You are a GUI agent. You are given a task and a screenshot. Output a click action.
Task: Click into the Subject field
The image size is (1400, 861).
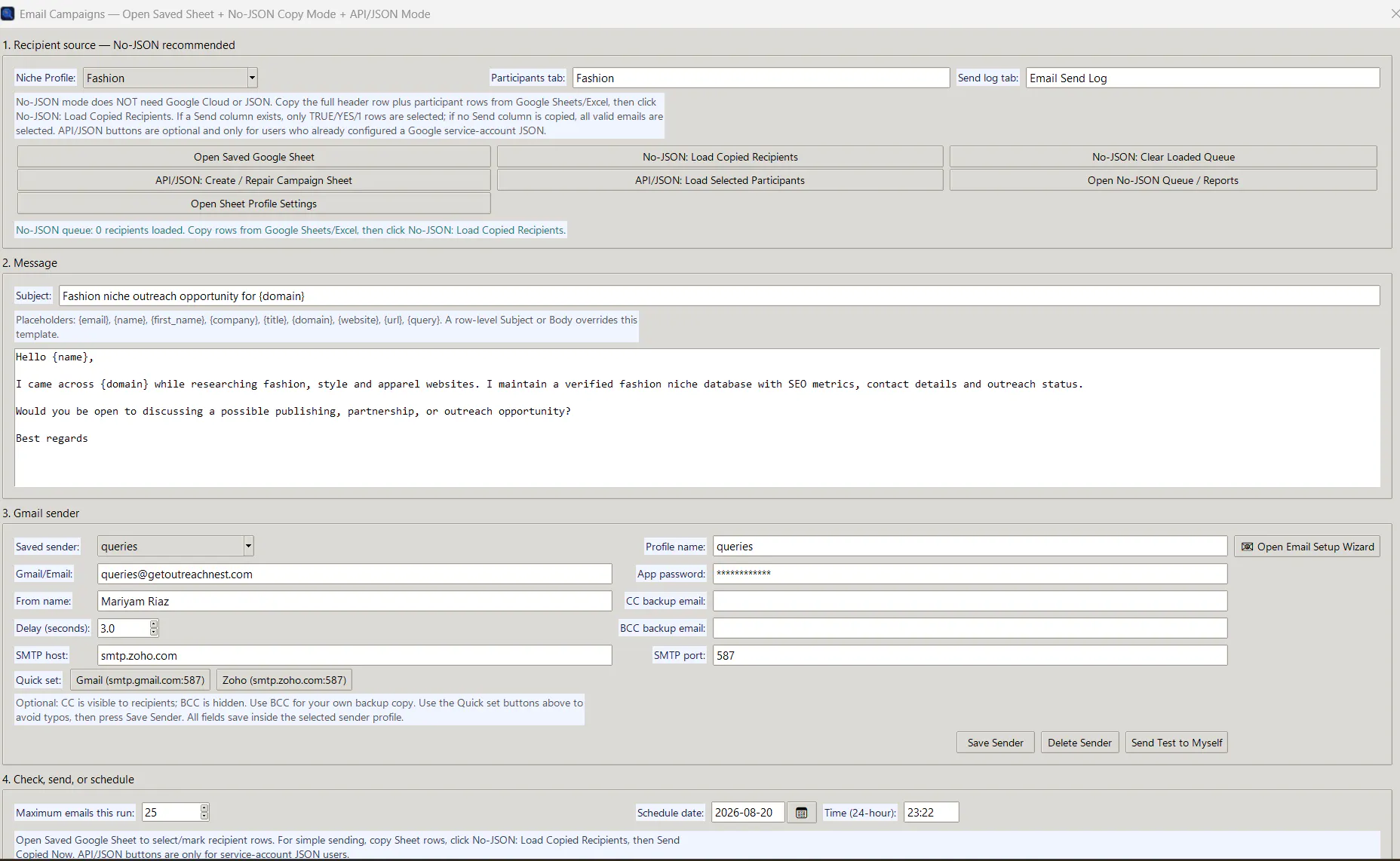720,296
